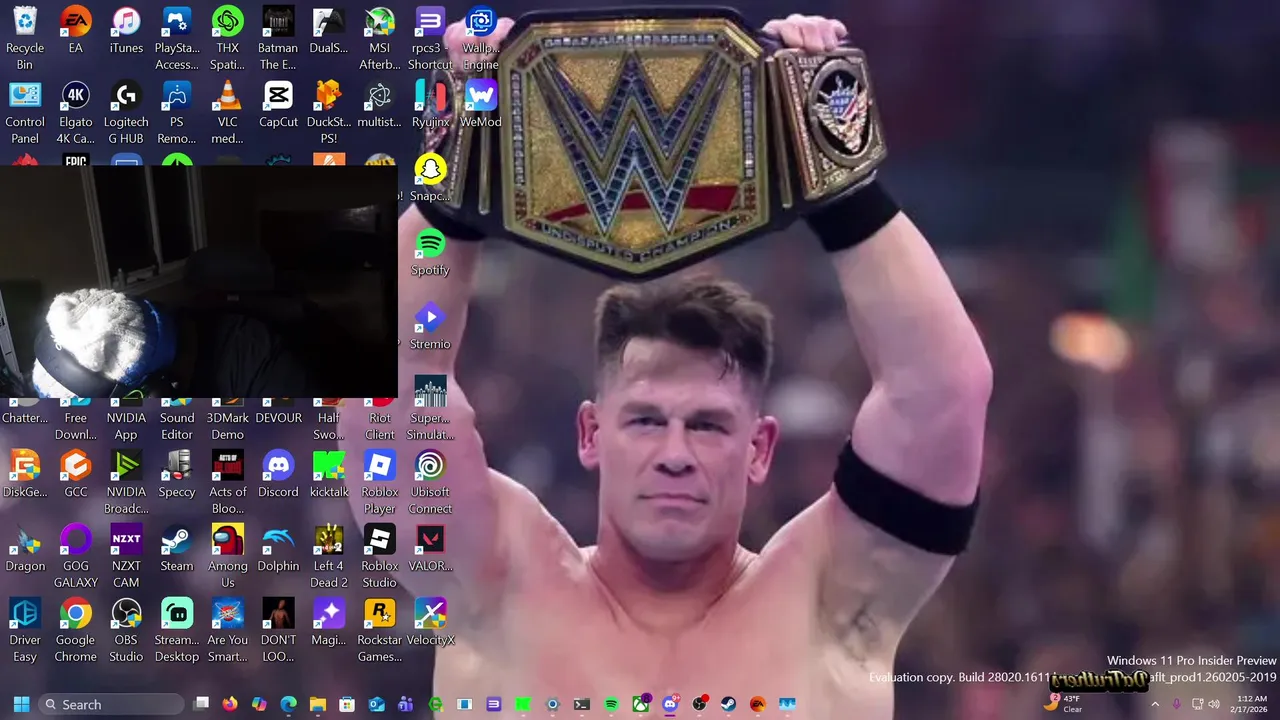
Task: Open GOG GALAXY desktop shortcut
Action: pyautogui.click(x=75, y=556)
